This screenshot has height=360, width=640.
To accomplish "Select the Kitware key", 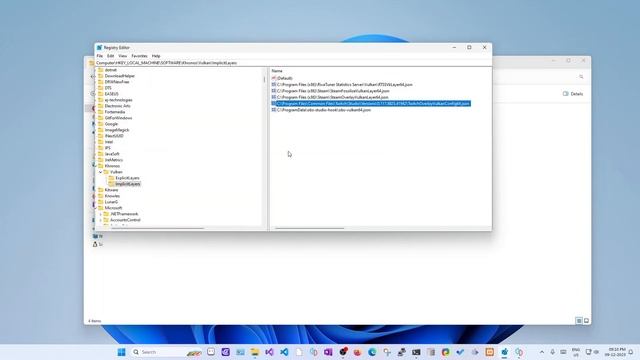I will tap(111, 190).
